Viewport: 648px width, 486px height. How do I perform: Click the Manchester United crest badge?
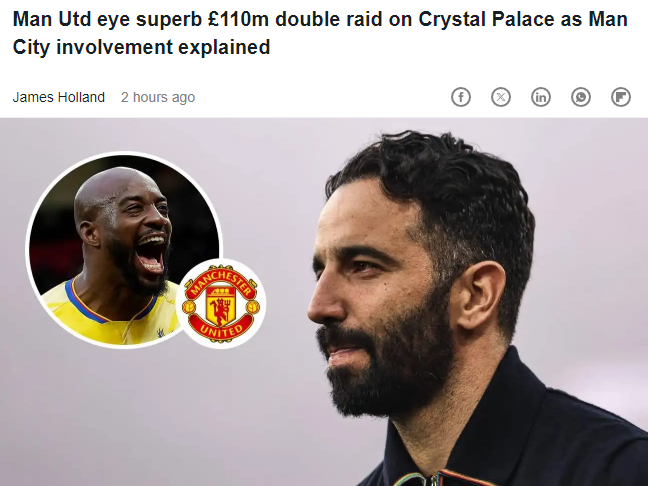pyautogui.click(x=221, y=304)
